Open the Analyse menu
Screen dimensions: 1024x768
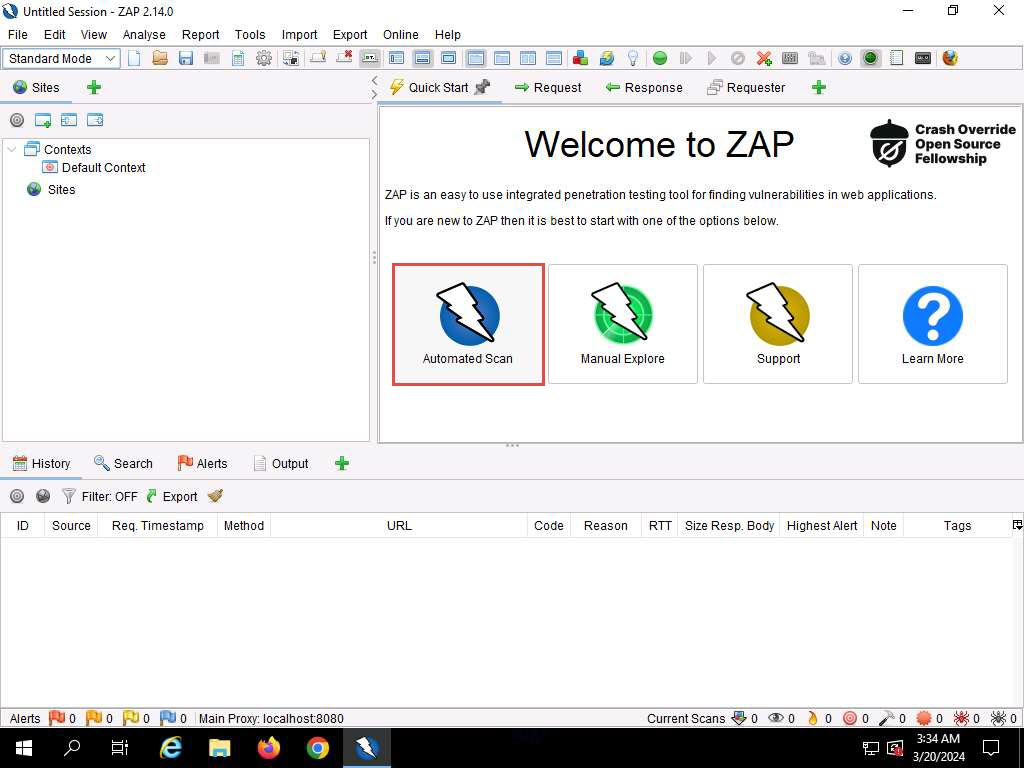[144, 34]
